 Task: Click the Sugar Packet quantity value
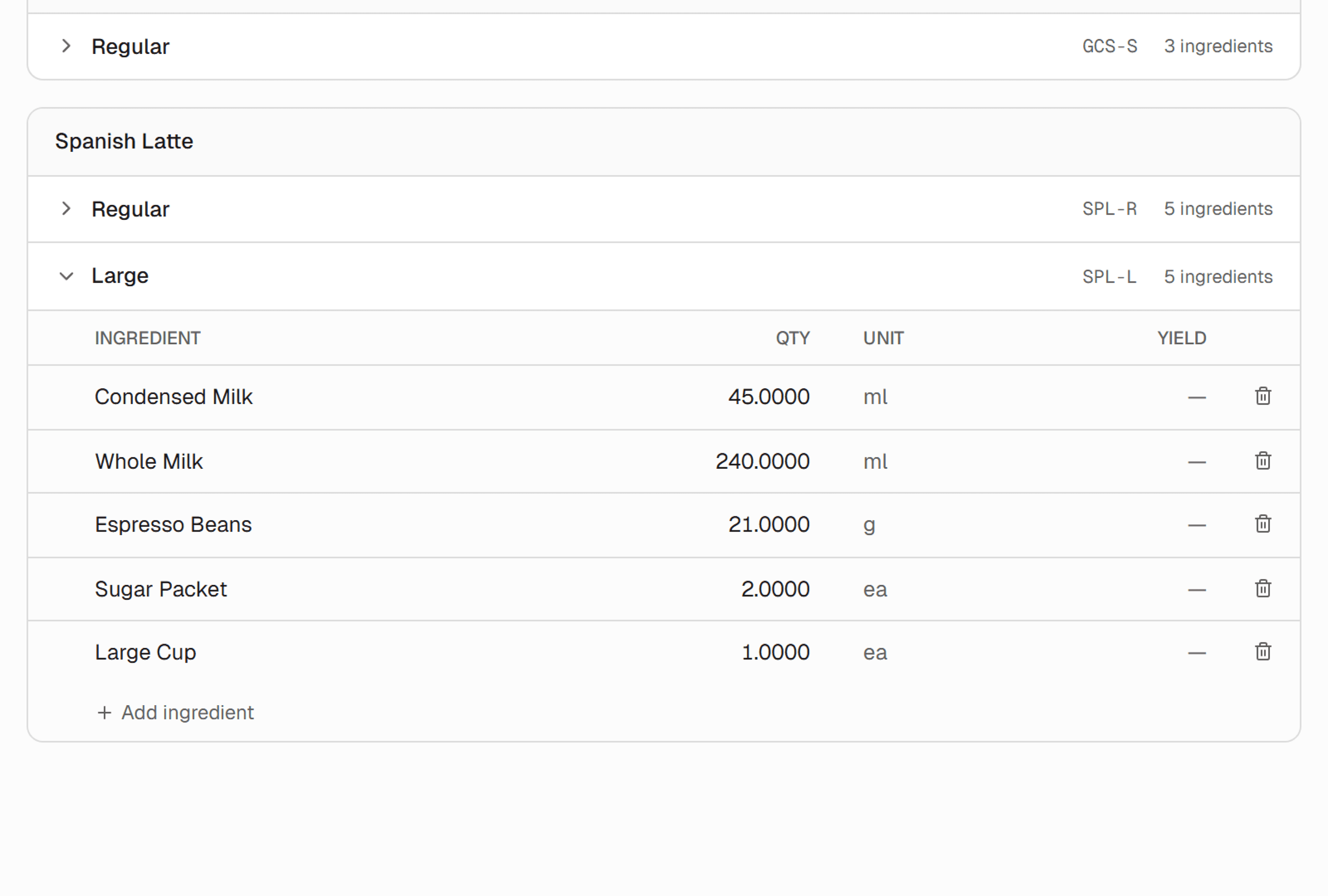[775, 589]
